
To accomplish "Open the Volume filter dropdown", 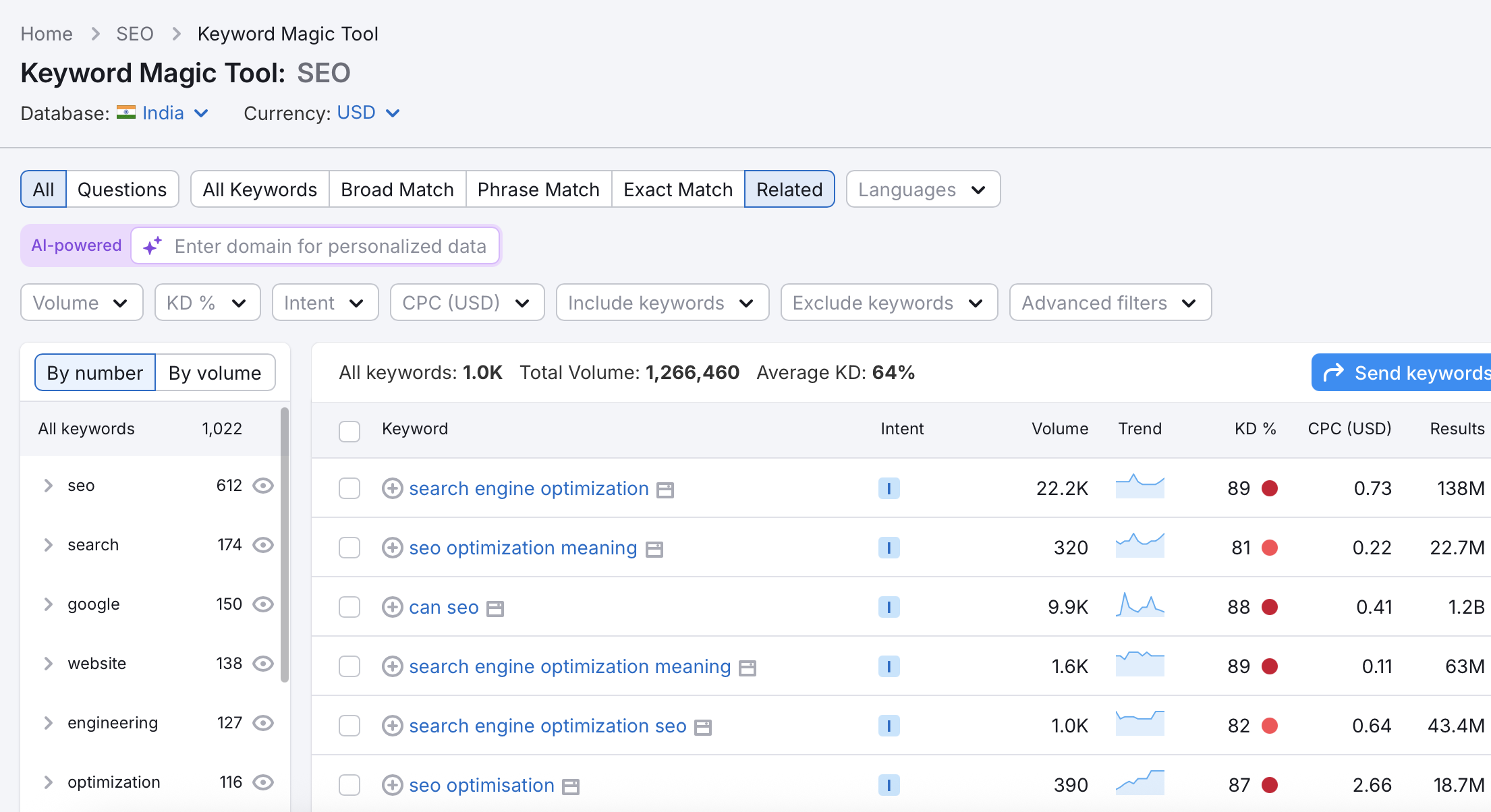I will pyautogui.click(x=82, y=303).
